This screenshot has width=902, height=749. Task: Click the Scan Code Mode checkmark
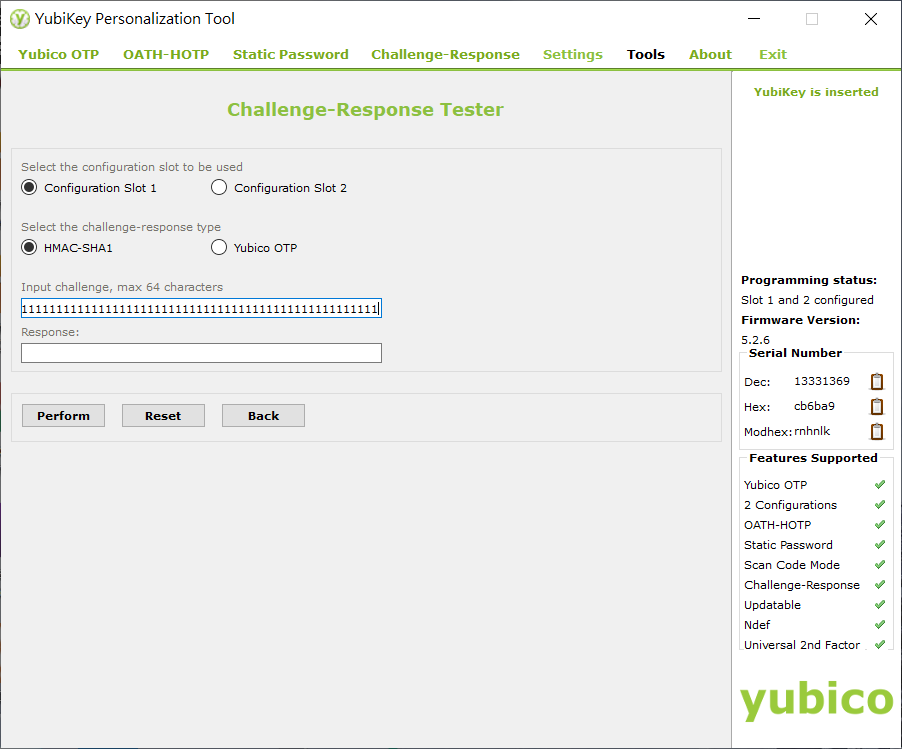tap(880, 565)
